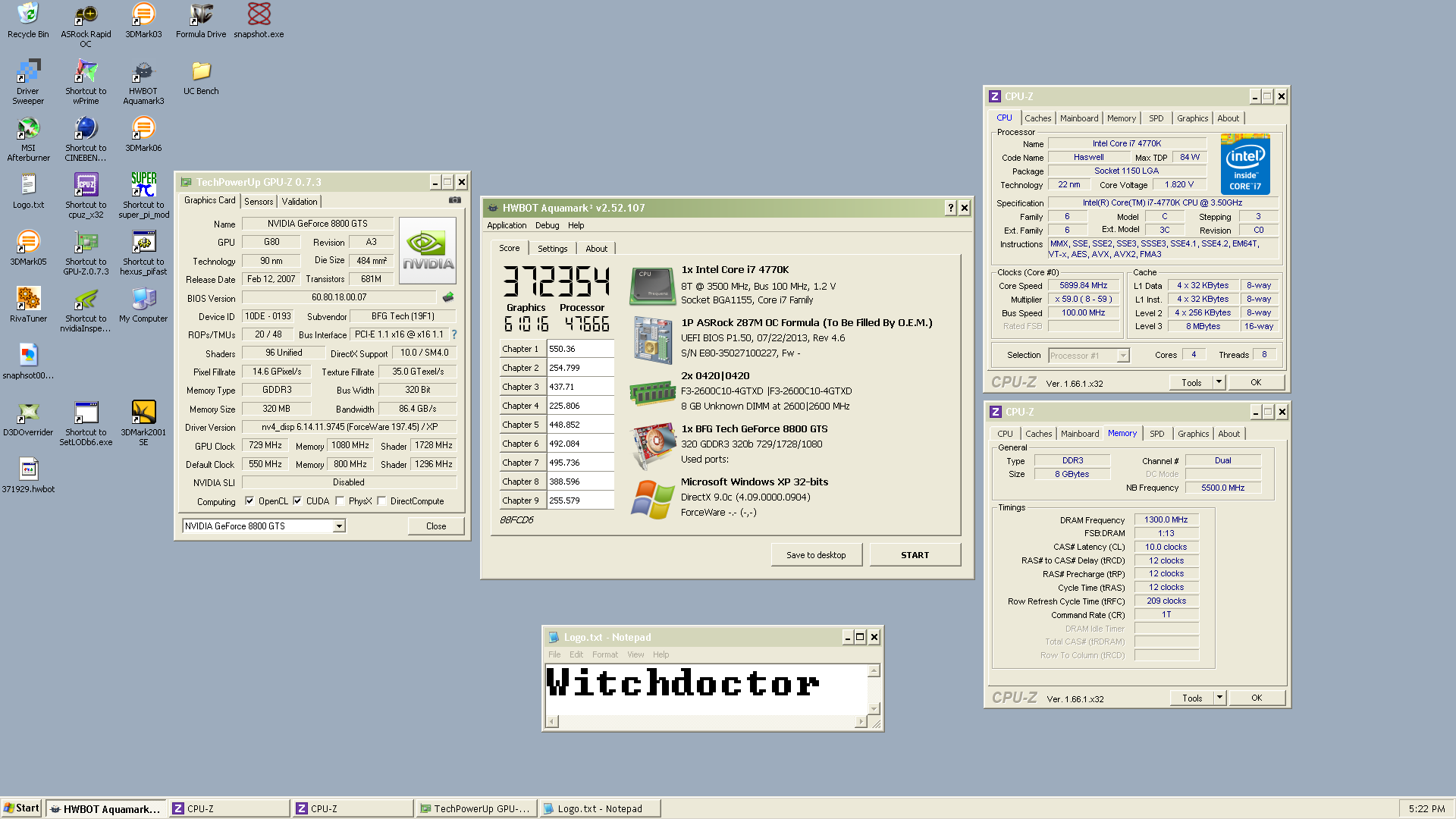Click Tools button in lower CPU-Z
Screen dimensions: 1456x819
1191,698
